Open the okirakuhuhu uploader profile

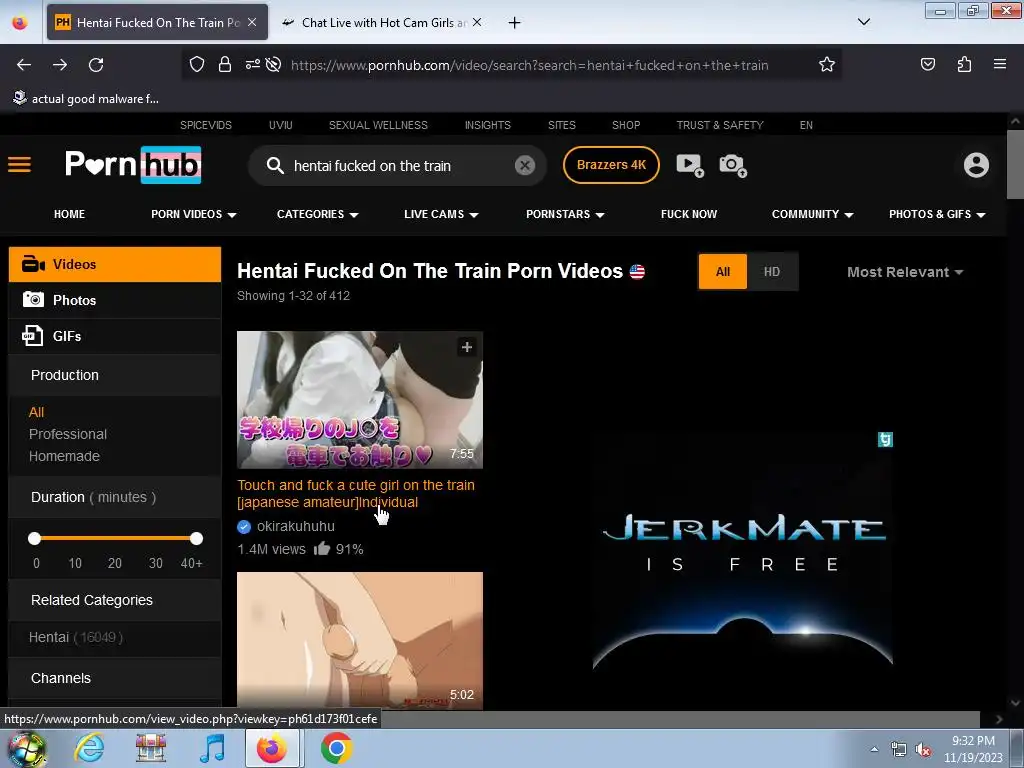click(296, 526)
